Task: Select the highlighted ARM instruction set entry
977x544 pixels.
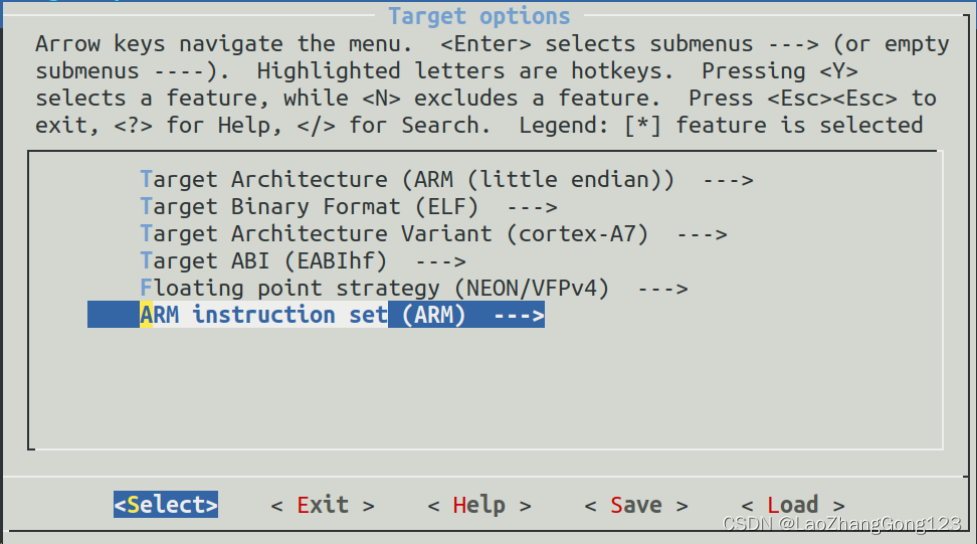Action: pos(316,315)
